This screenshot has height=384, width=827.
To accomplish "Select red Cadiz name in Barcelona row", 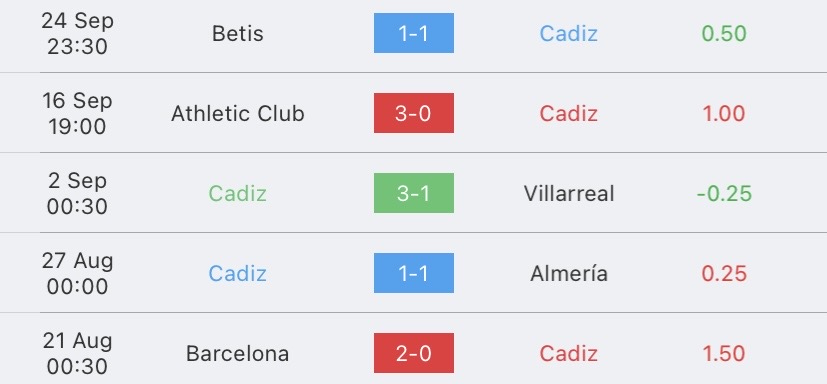I will pos(569,353).
